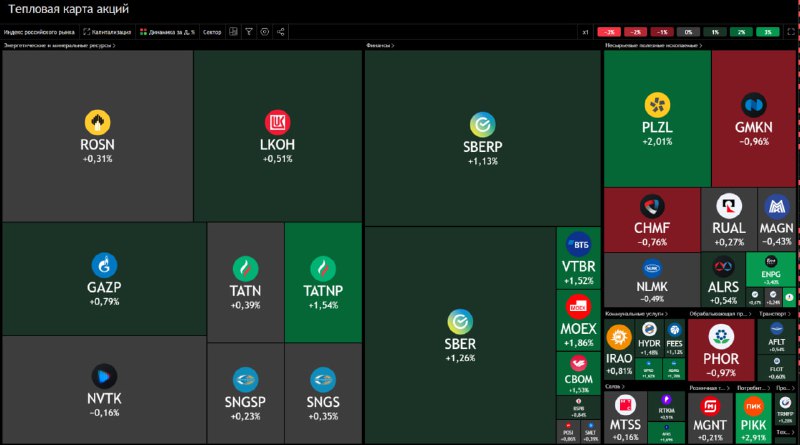Open the 'Капитализация' size-by dropdown
800x445 pixels.
107,32
